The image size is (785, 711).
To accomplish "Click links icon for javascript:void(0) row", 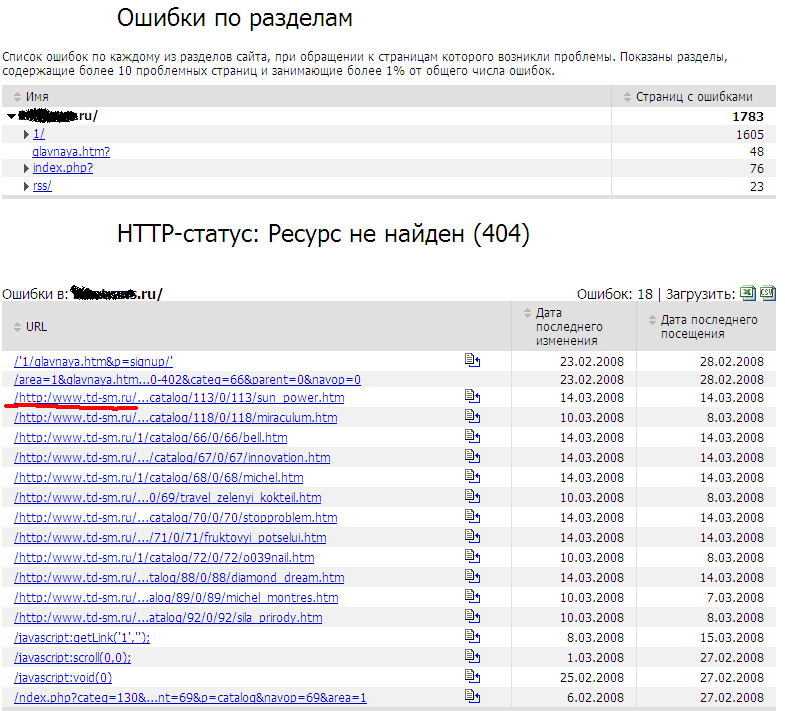I will pos(473,677).
